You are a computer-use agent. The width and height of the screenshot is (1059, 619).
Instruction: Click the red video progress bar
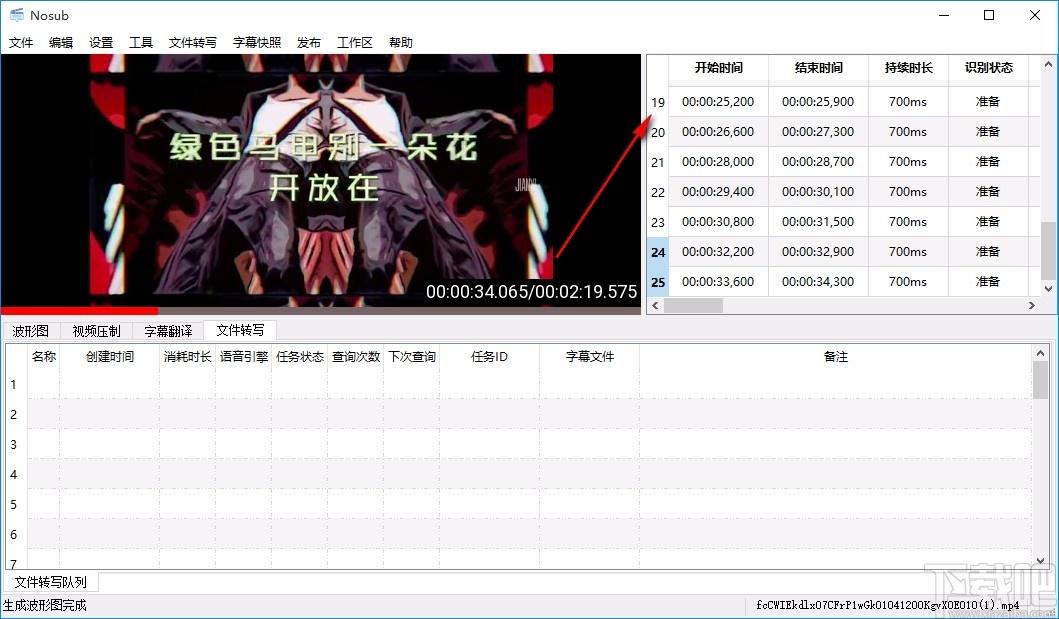point(79,311)
